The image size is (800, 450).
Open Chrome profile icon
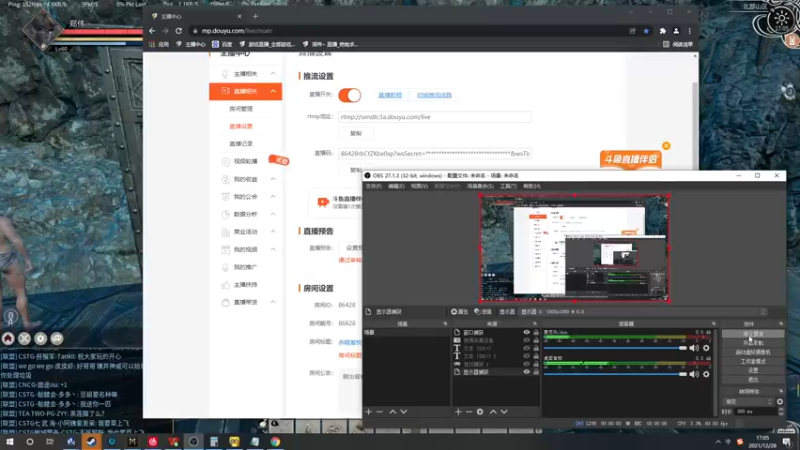point(677,31)
